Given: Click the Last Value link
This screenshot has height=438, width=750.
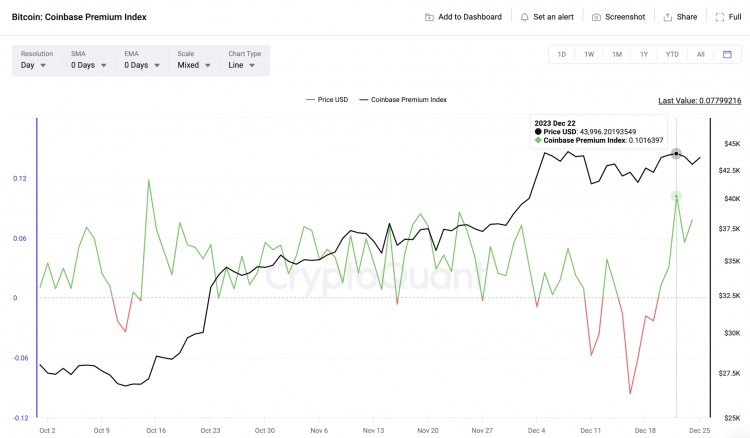Looking at the screenshot, I should click(x=699, y=100).
